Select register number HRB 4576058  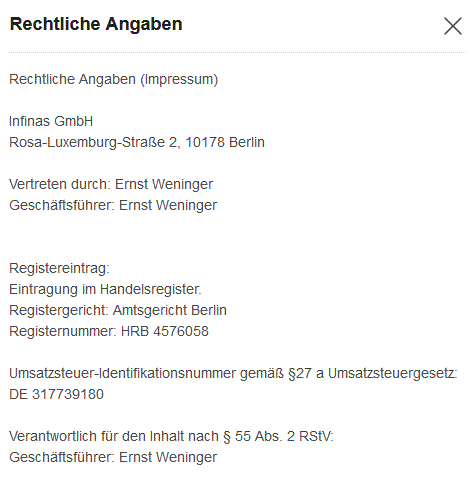165,332
